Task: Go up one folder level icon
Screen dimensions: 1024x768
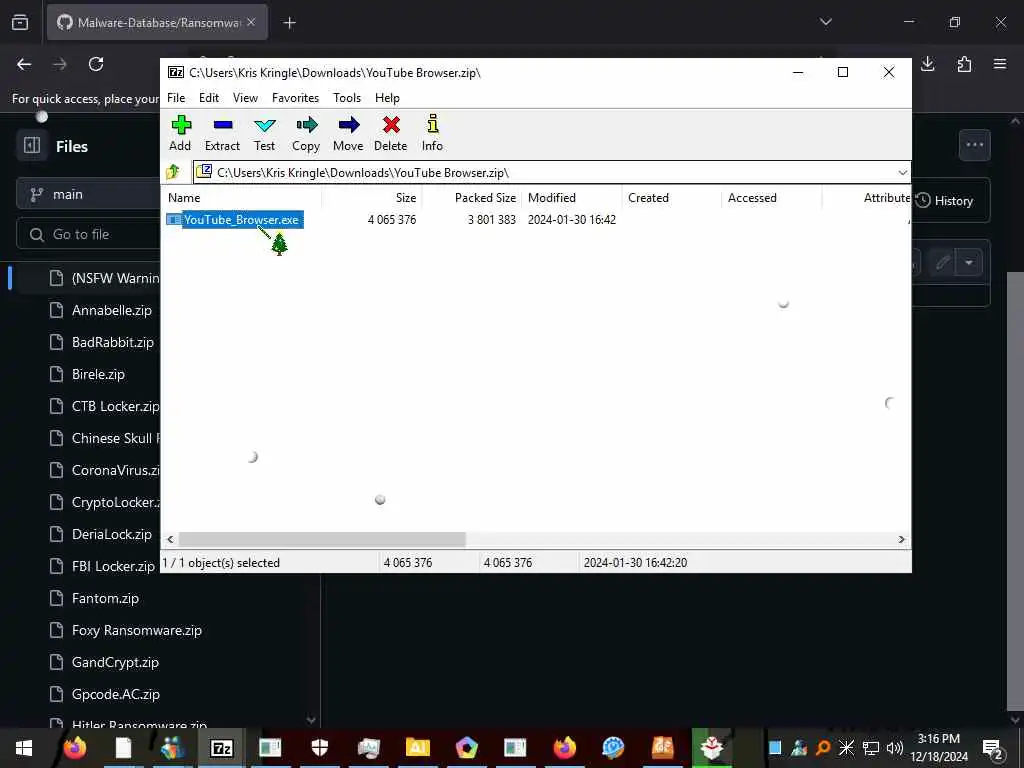Action: click(x=173, y=172)
